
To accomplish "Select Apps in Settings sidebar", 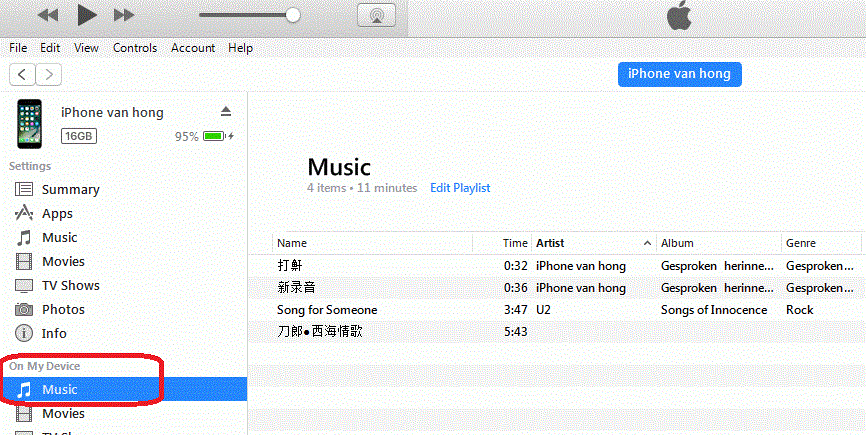I will (x=57, y=213).
